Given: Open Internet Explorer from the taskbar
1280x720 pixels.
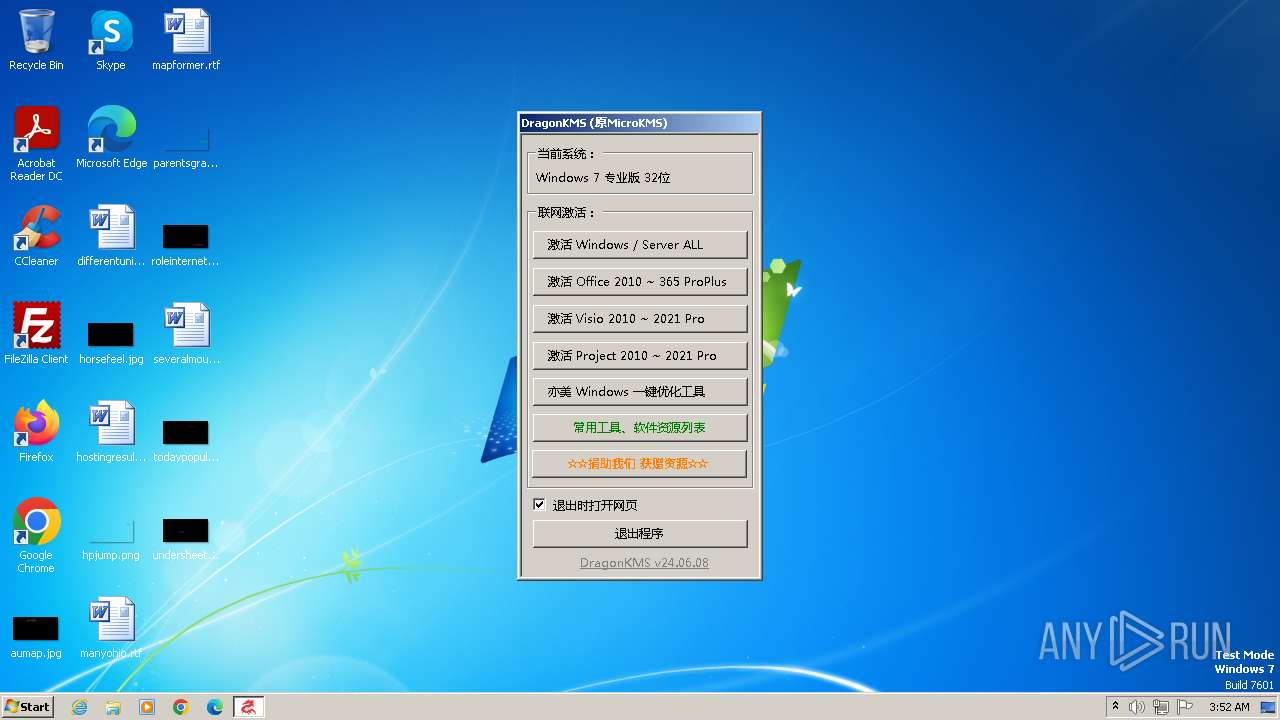Looking at the screenshot, I should point(80,707).
